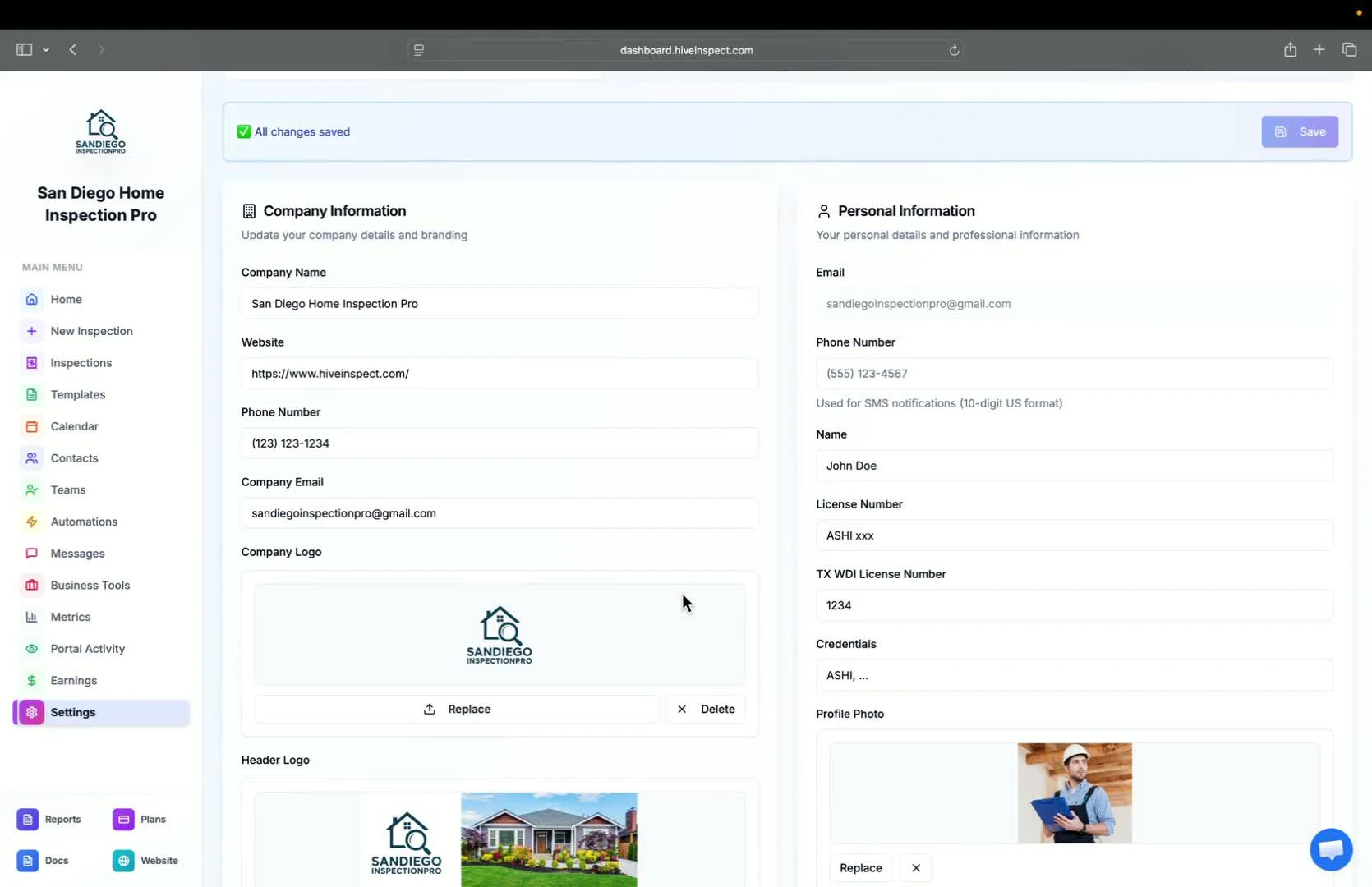
Task: Click the personal Phone Number field
Action: [x=1075, y=374]
